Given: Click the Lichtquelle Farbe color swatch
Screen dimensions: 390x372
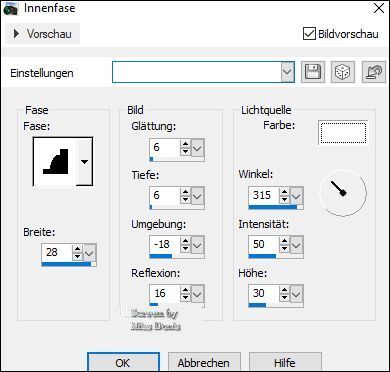Looking at the screenshot, I should click(343, 133).
